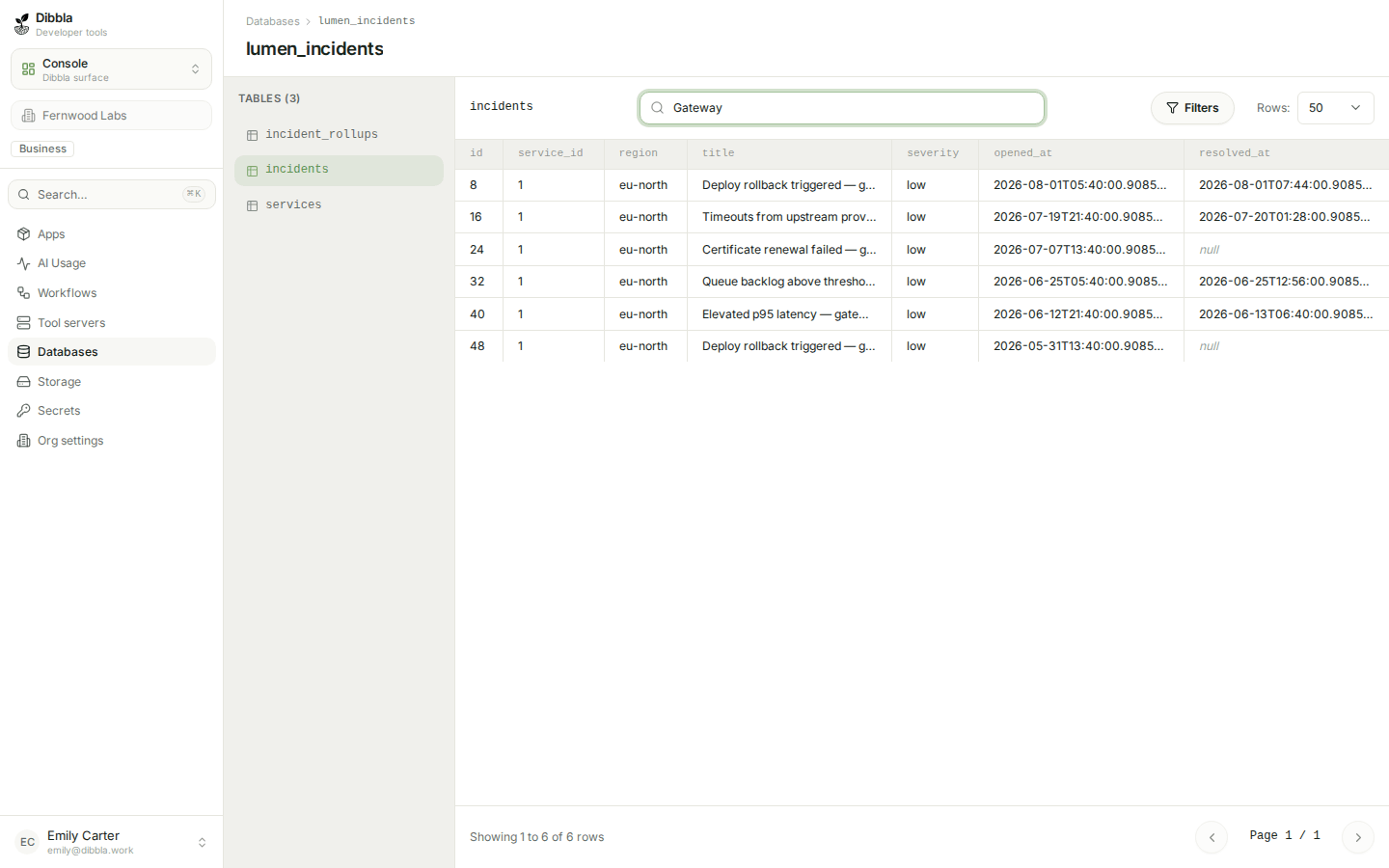
Task: Click the EC user avatar
Action: point(27,842)
